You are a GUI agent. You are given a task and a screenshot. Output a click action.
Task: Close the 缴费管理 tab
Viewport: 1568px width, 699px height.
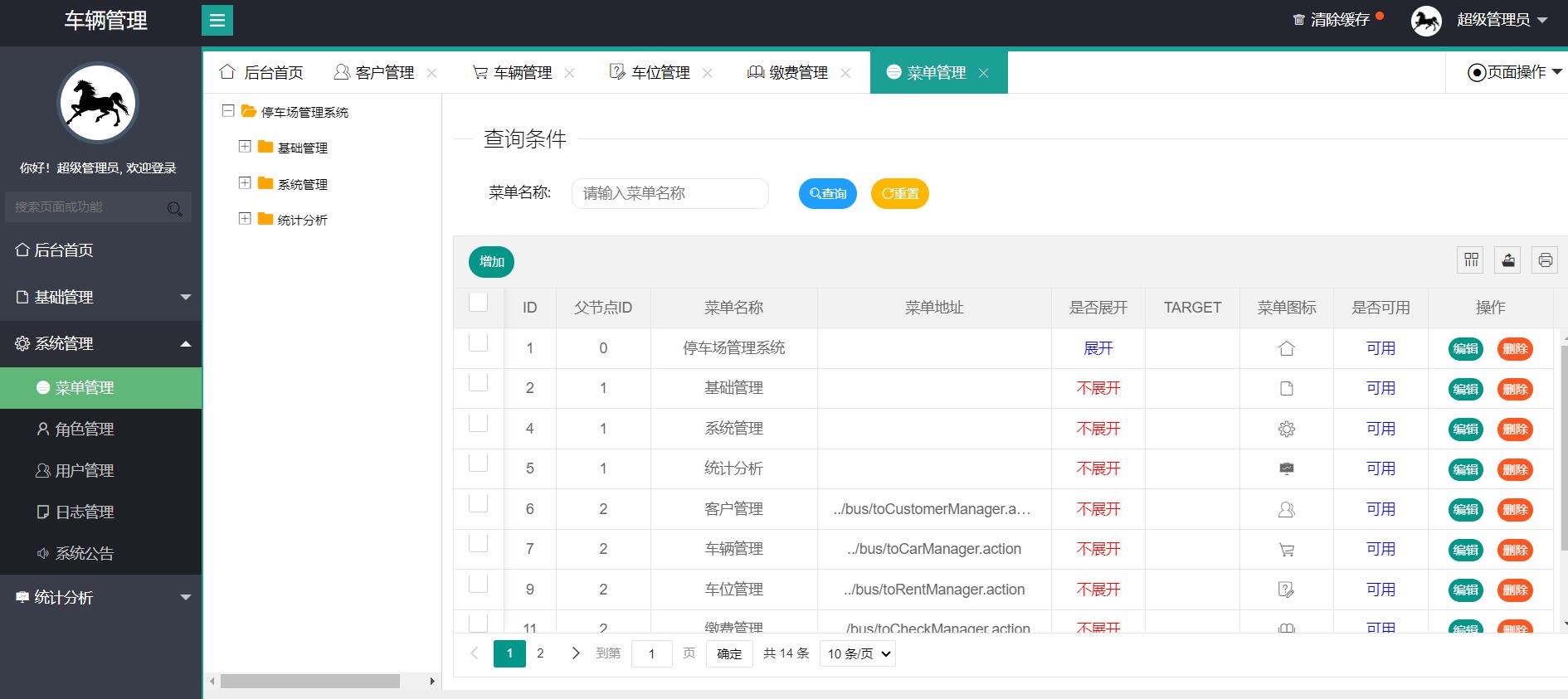[845, 73]
